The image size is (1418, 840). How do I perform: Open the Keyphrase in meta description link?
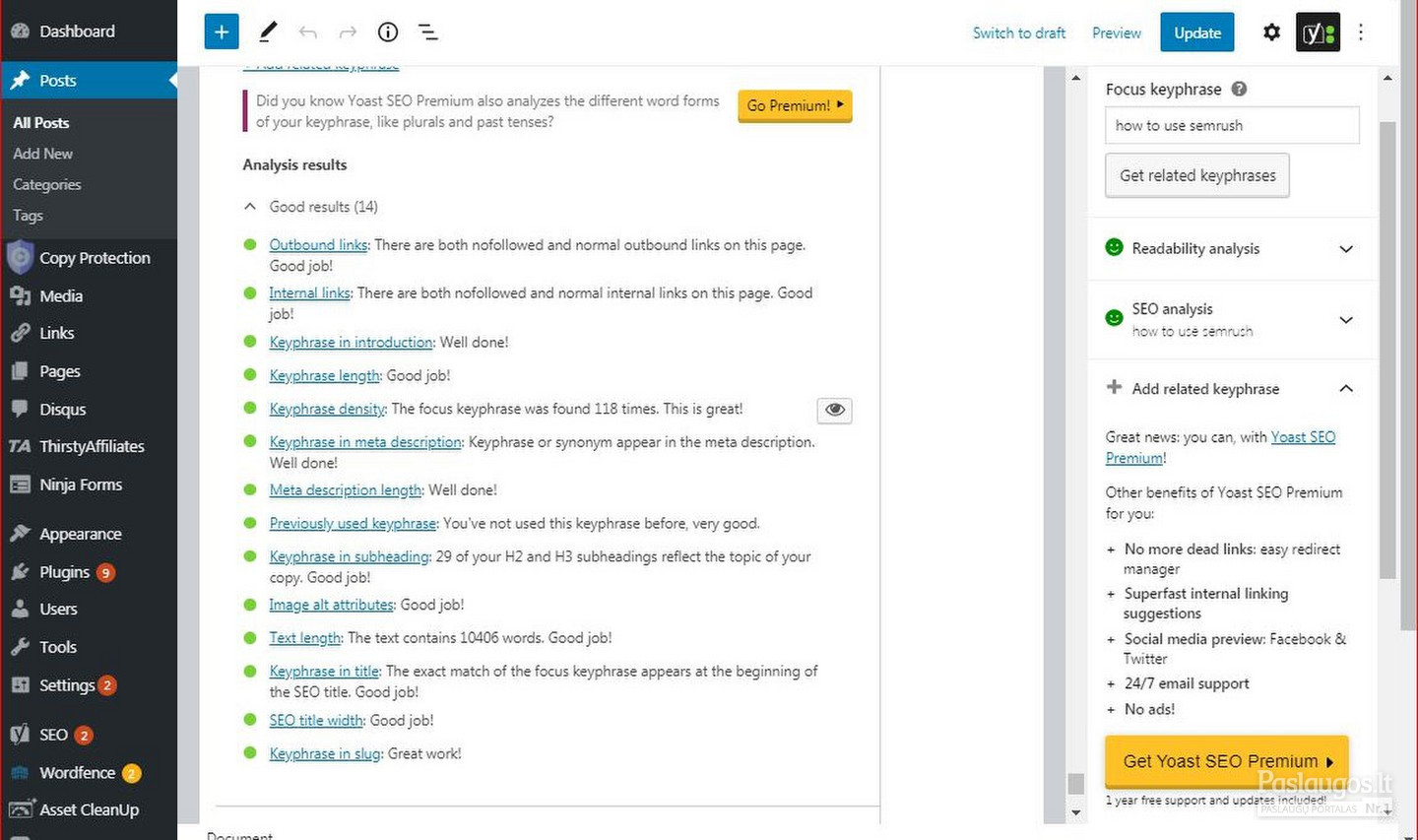365,442
